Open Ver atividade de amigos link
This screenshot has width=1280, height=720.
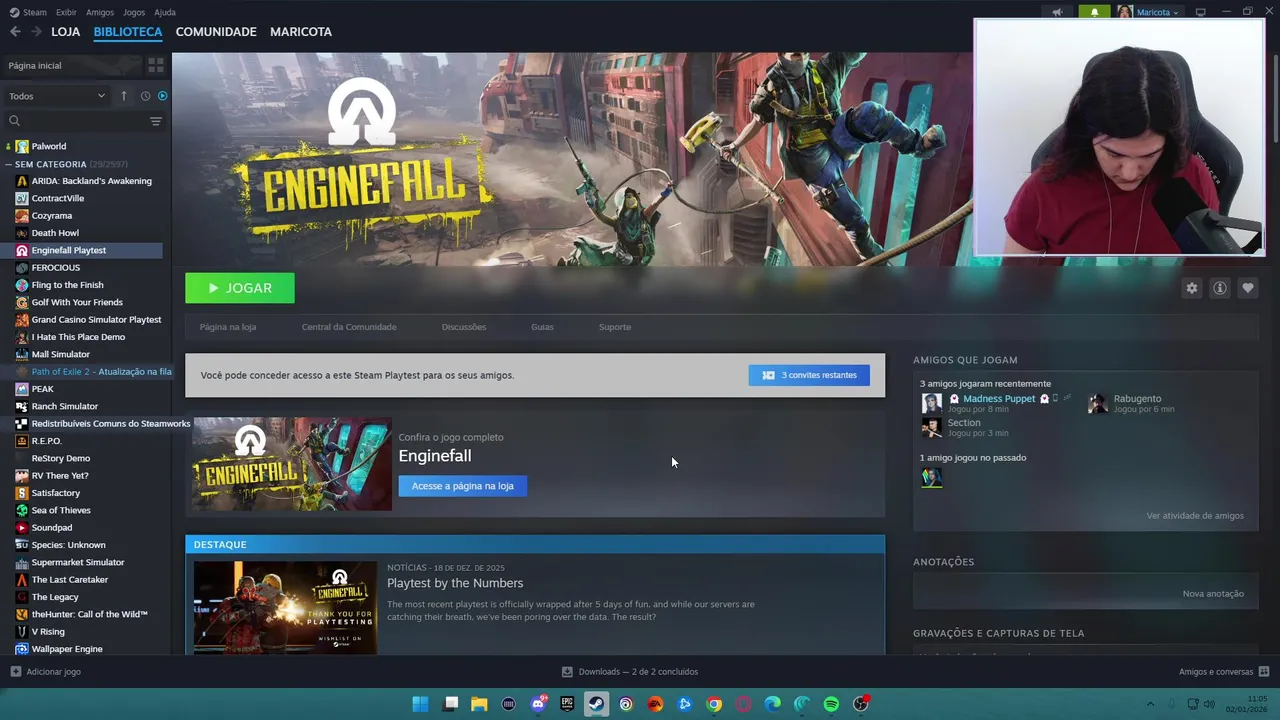pos(1195,516)
